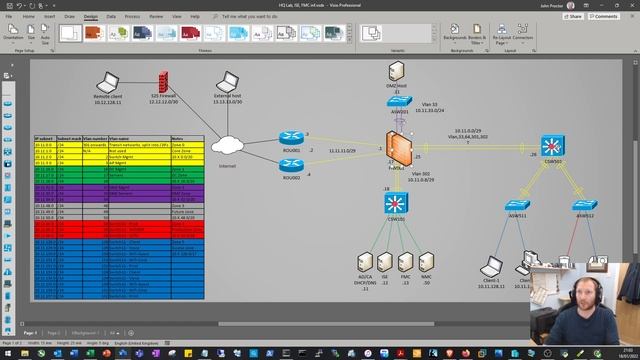Select the red S2S firewall shape
640x360 pixels.
pos(163,82)
